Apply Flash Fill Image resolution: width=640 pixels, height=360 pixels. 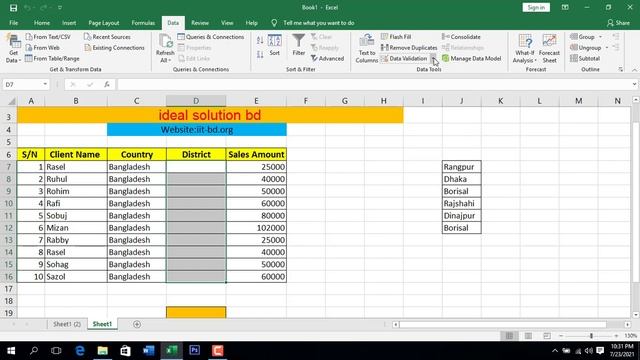tap(396, 37)
